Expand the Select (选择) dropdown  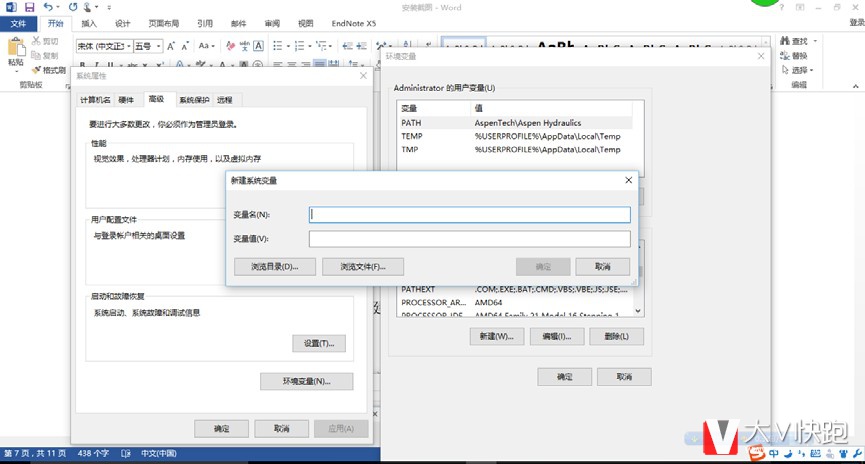click(810, 71)
